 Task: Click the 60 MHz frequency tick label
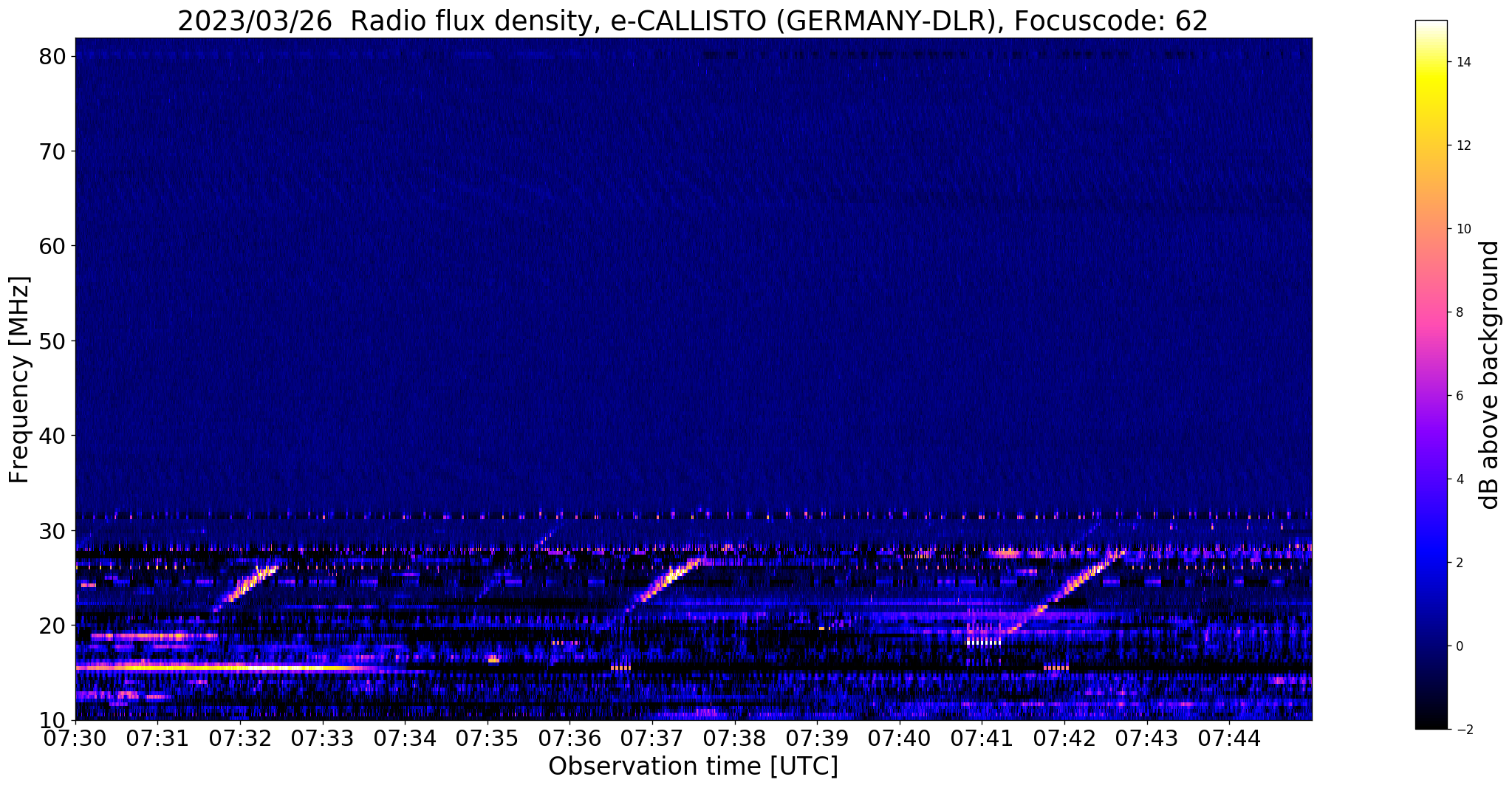pyautogui.click(x=53, y=246)
